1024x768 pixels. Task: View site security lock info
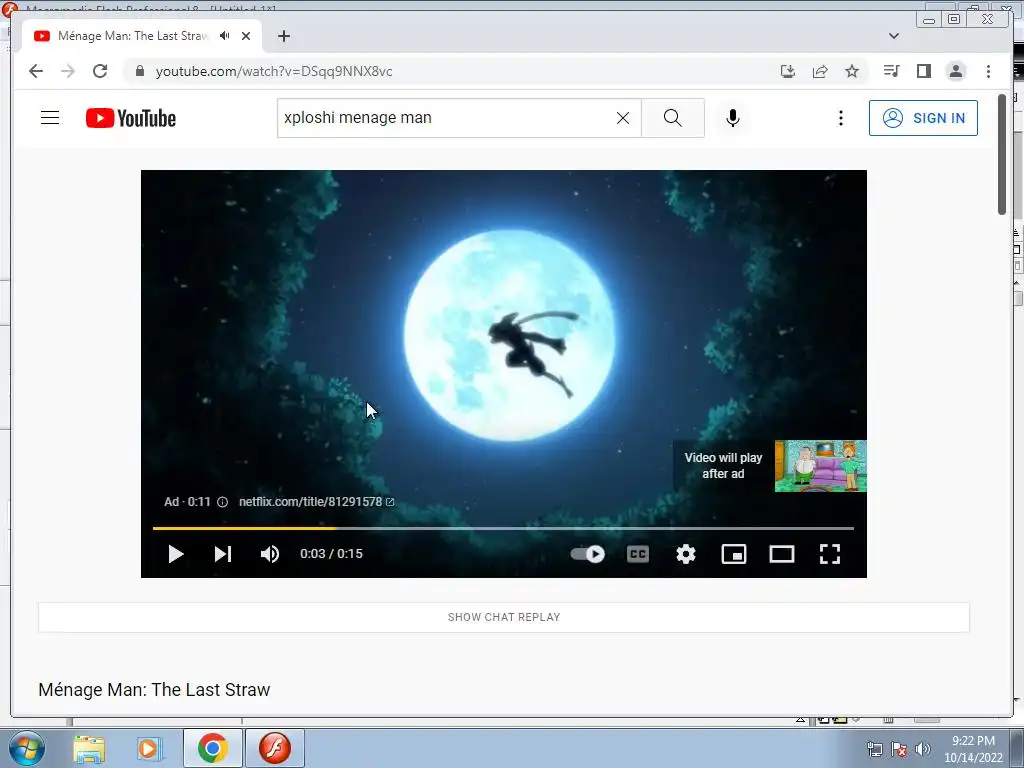139,71
